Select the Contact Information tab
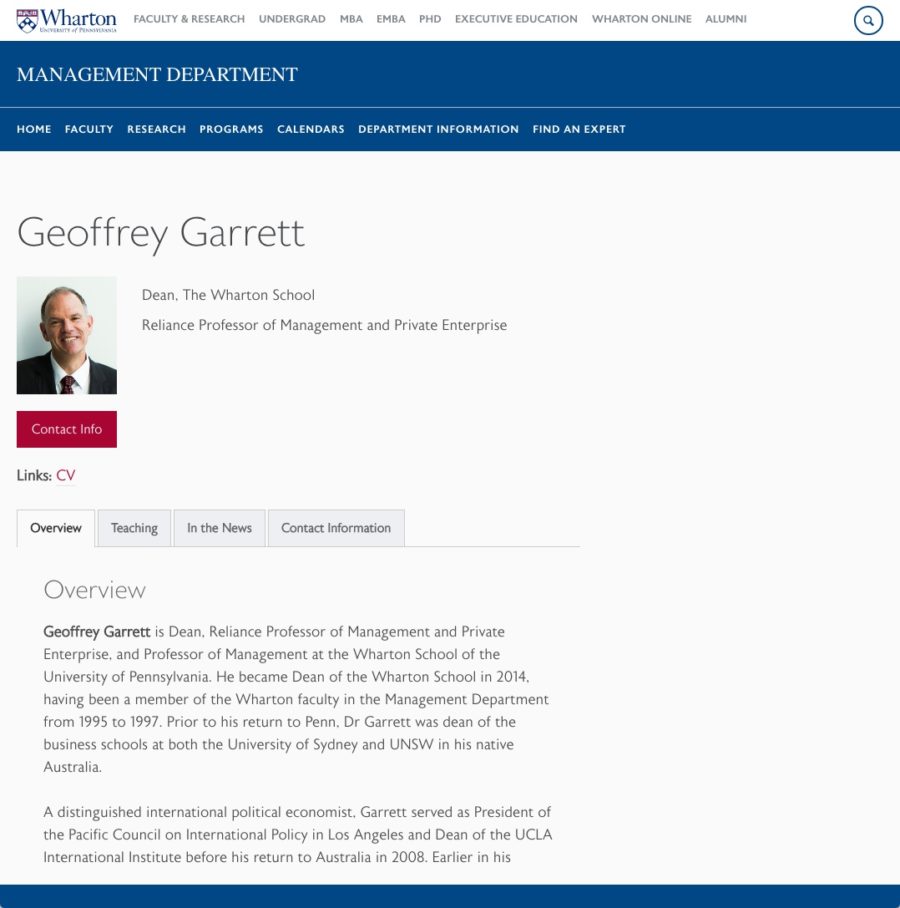 coord(336,528)
